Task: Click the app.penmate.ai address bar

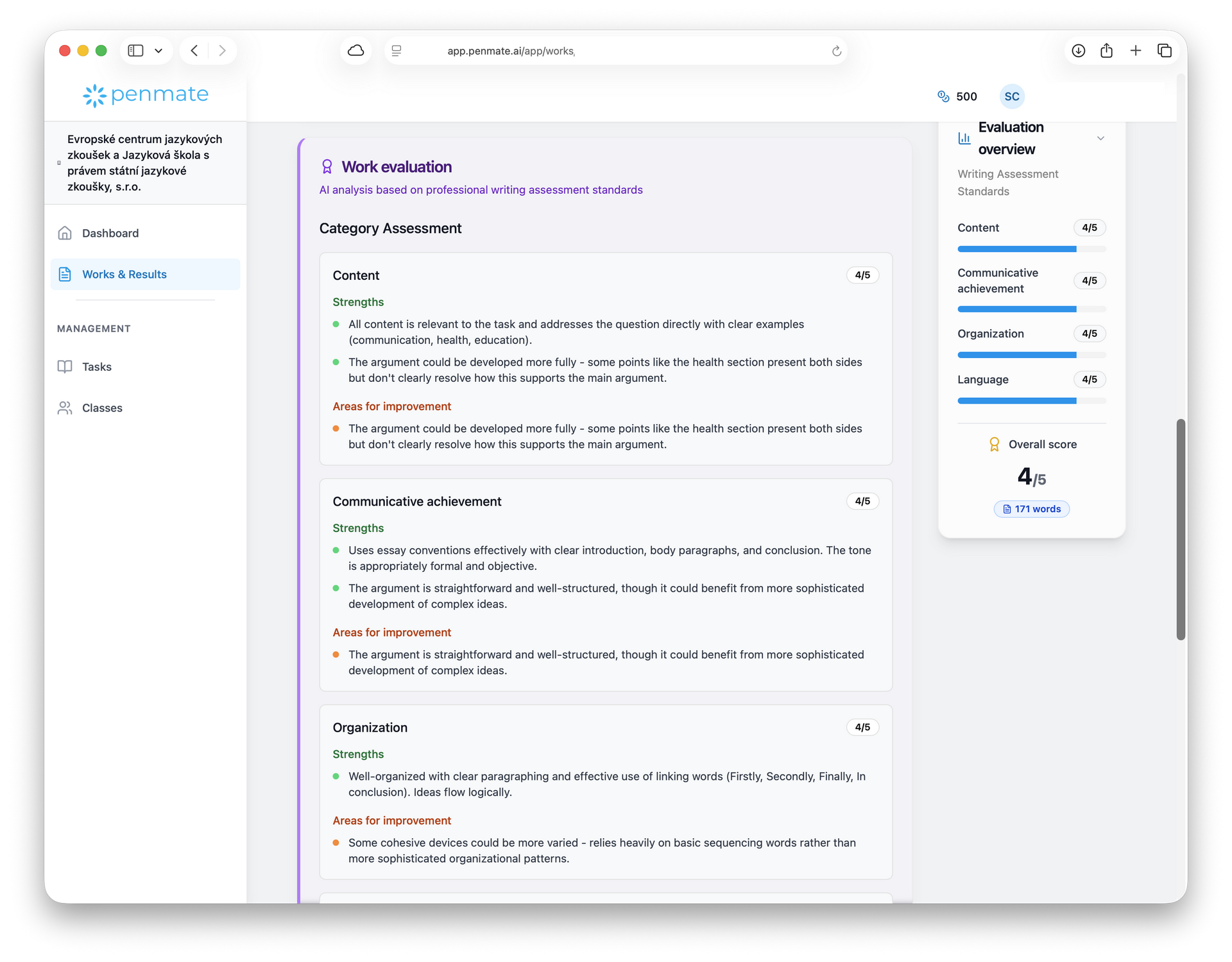Action: point(510,51)
